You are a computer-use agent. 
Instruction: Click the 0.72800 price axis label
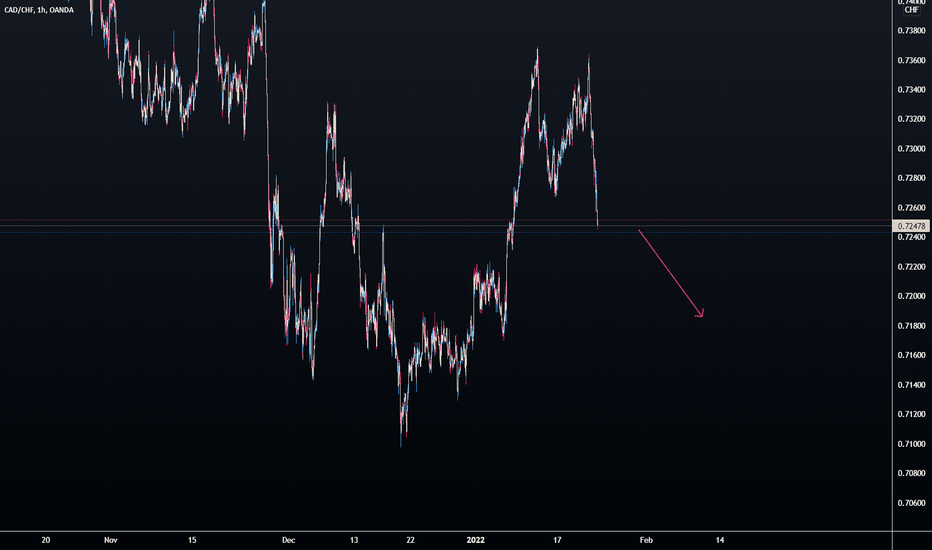(x=911, y=178)
